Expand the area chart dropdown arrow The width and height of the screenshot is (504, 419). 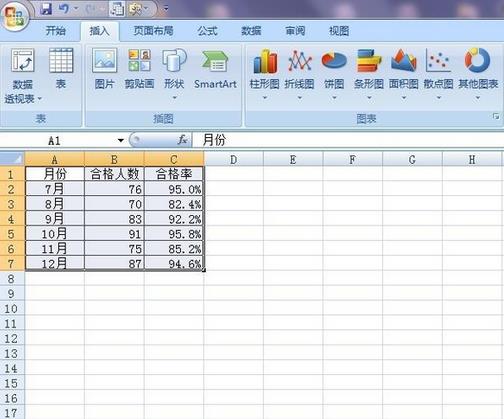404,98
